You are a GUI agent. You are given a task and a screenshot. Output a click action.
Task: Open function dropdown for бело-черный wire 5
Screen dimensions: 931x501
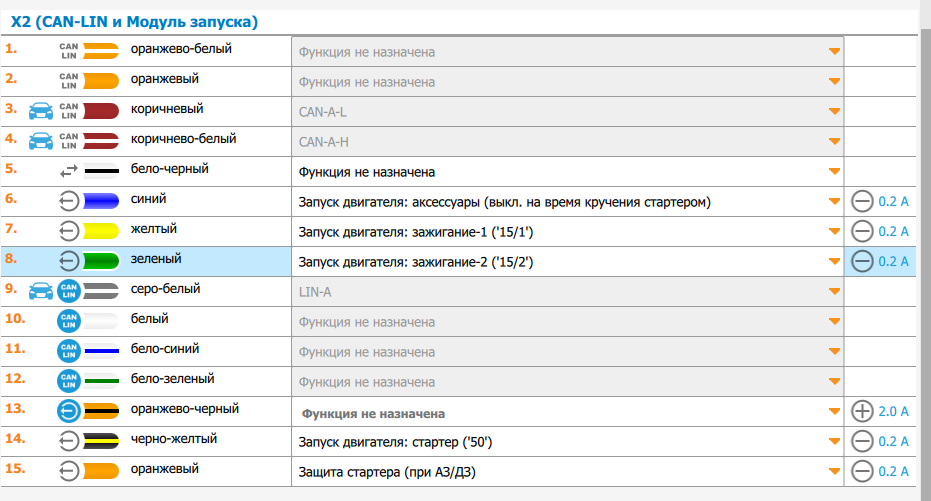pos(567,172)
